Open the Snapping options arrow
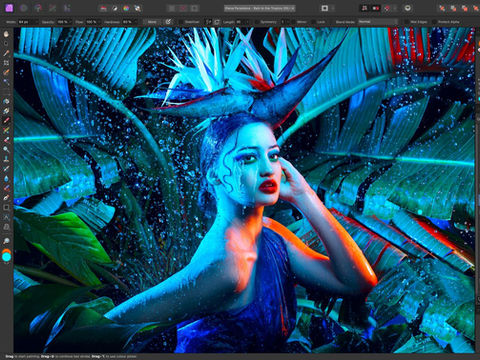The width and height of the screenshot is (480, 360). coord(394,8)
